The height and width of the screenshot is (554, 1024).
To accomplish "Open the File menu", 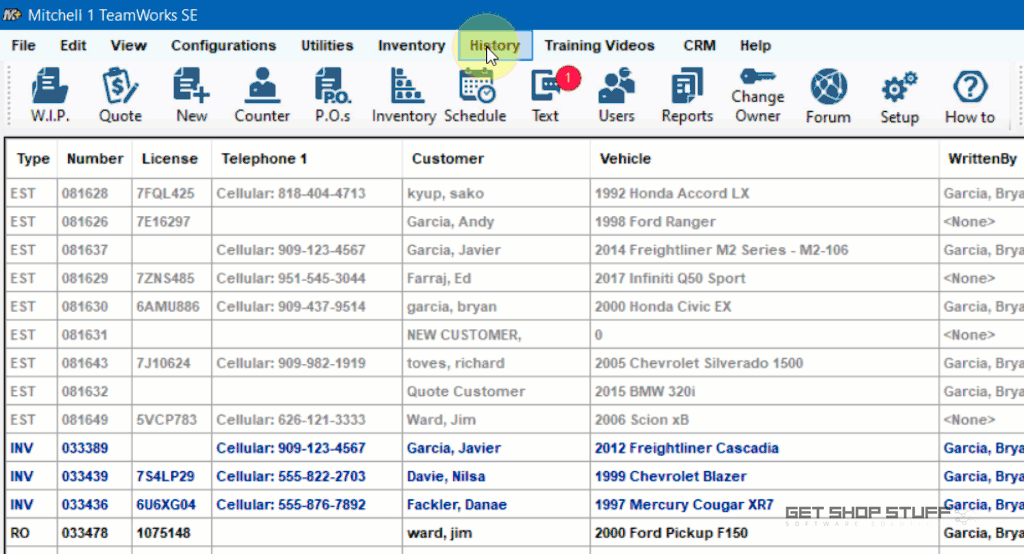I will [24, 45].
